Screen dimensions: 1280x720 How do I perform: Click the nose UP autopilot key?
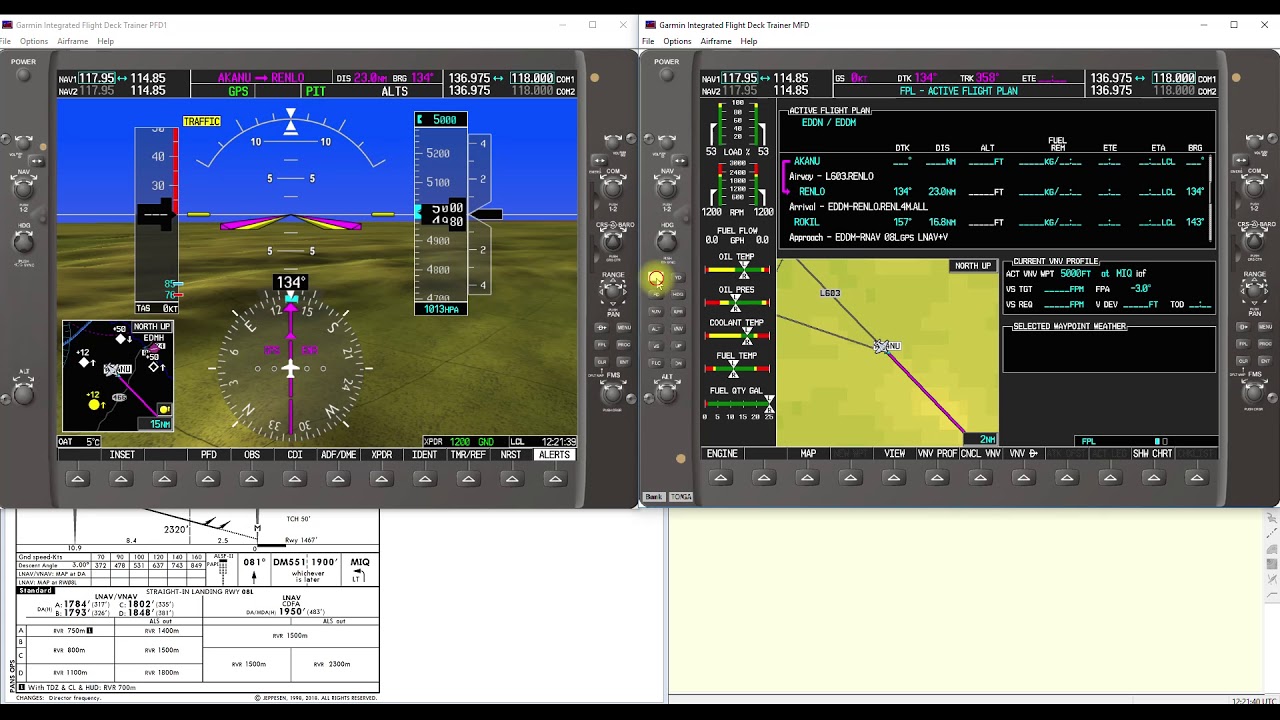coord(678,346)
